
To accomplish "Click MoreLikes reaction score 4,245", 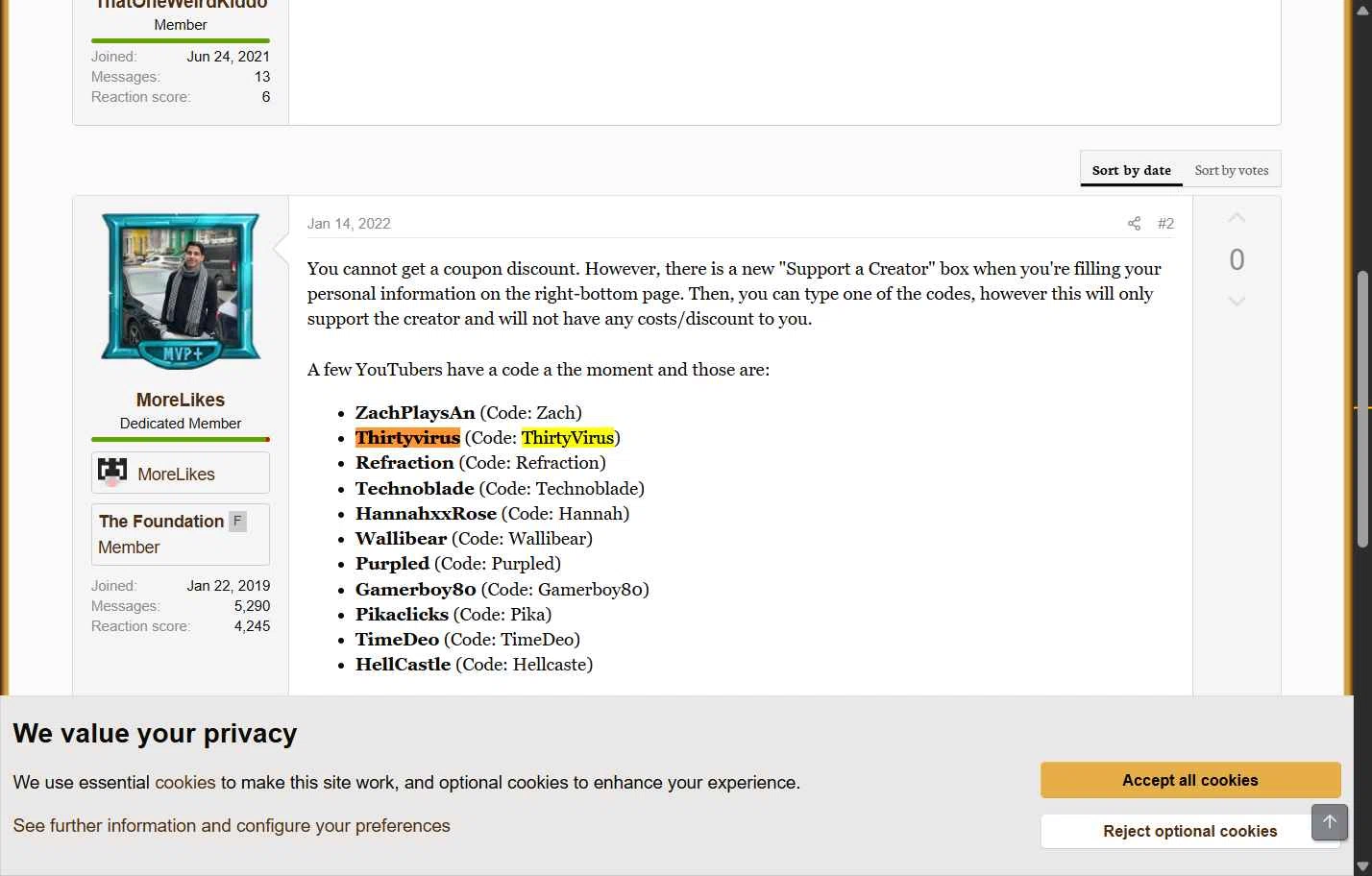I will click(252, 626).
